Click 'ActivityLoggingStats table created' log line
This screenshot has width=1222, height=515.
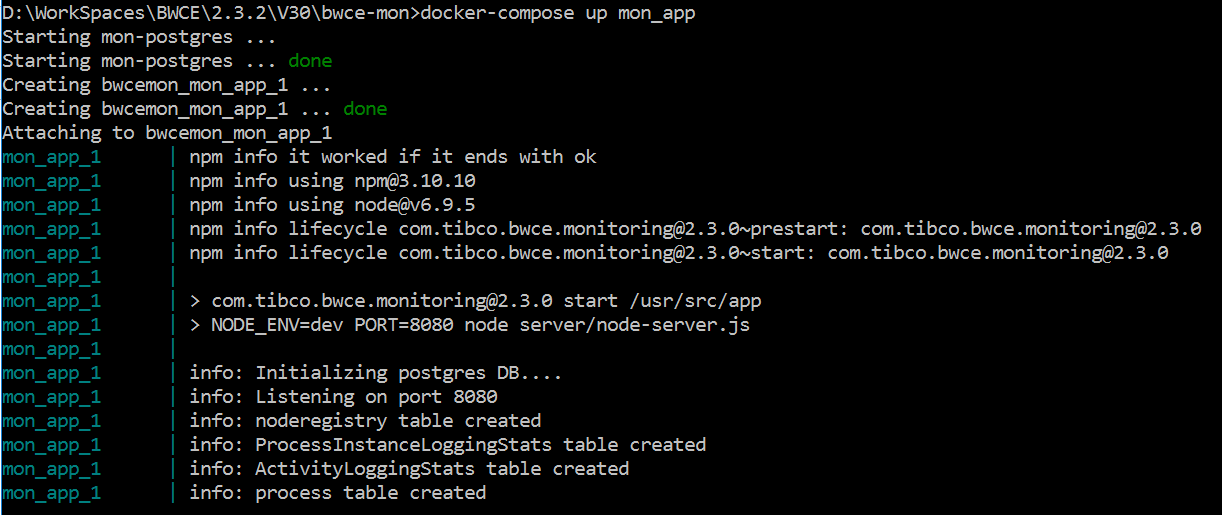click(x=442, y=469)
